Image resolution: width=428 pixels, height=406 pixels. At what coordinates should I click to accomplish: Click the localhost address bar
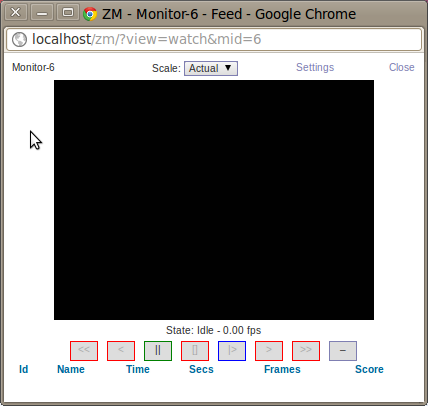point(214,39)
